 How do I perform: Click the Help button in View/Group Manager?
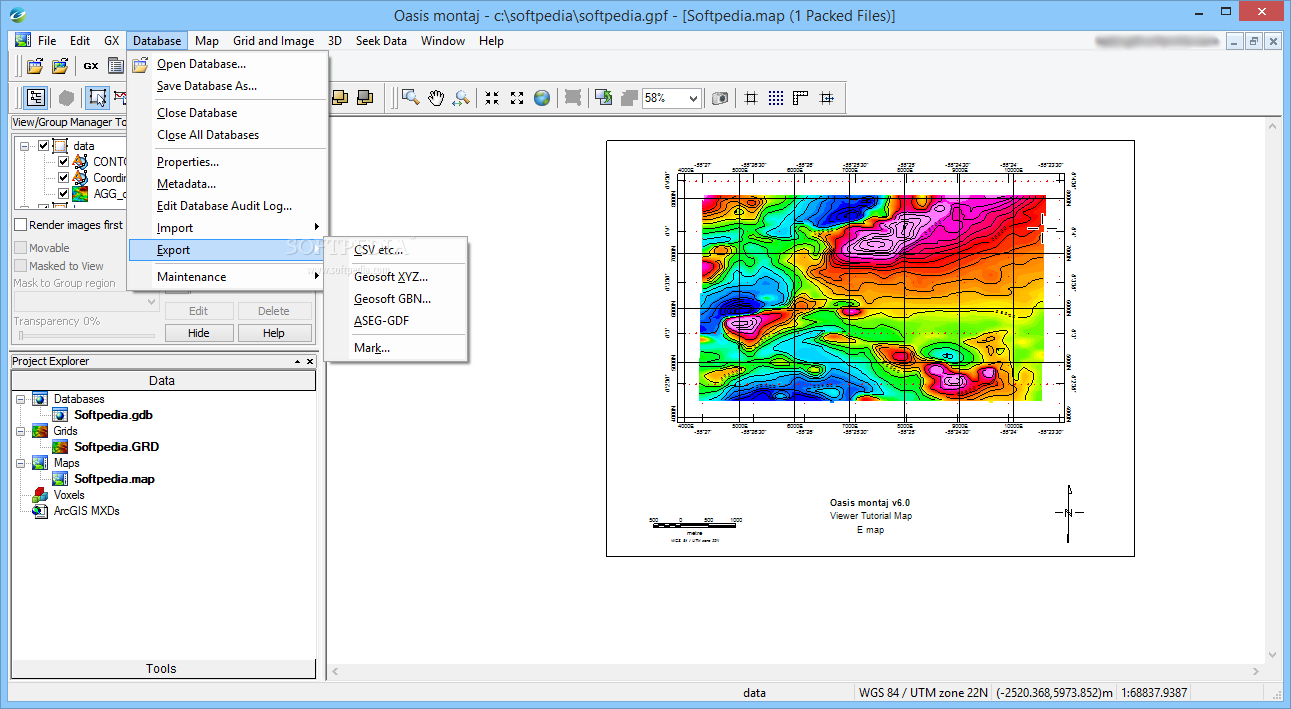click(x=274, y=333)
